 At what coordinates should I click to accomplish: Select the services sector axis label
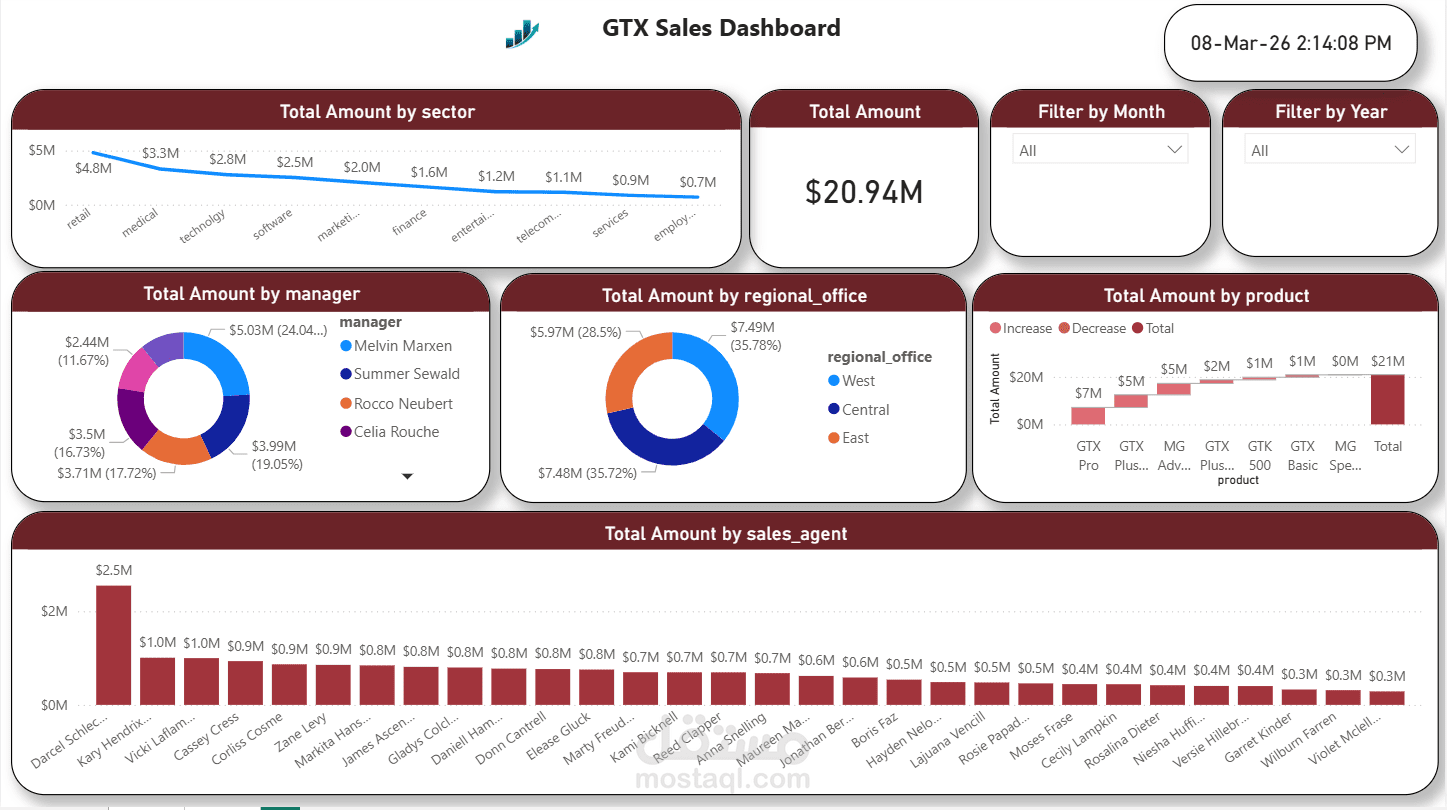[x=610, y=222]
